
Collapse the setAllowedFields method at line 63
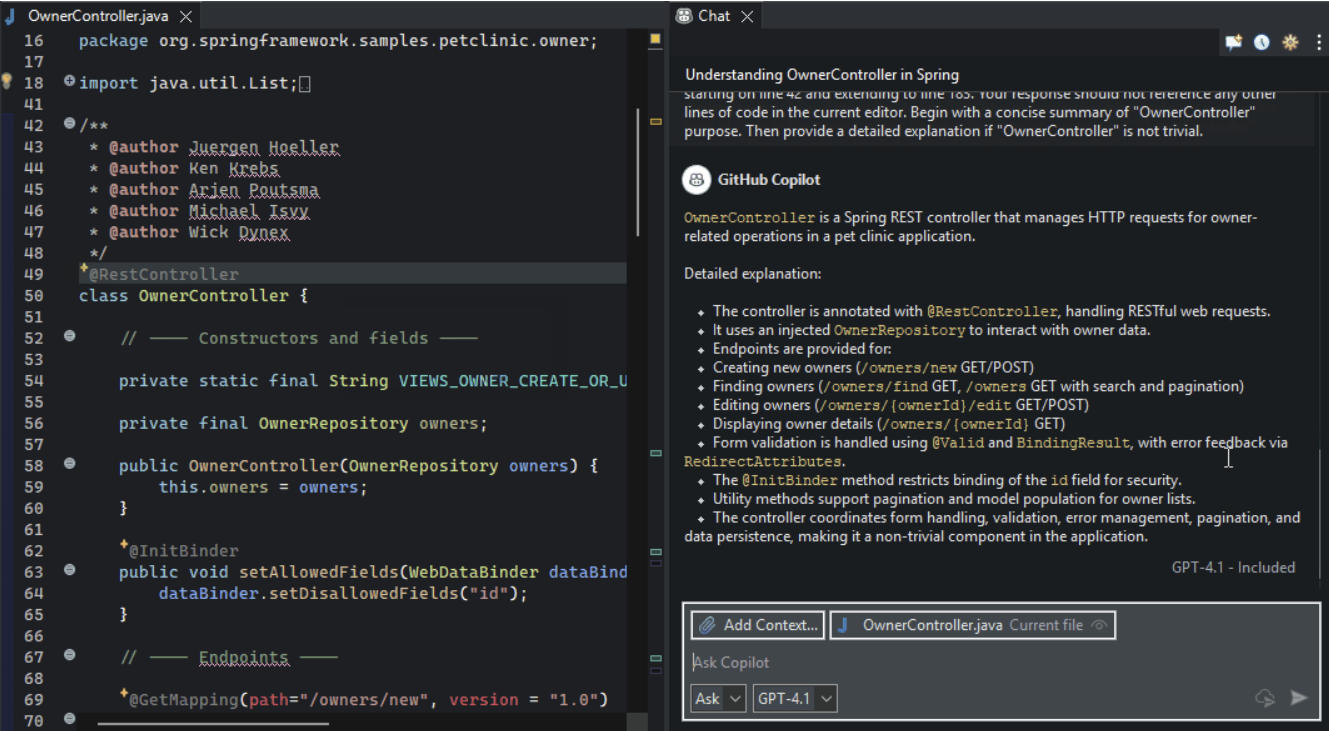(x=69, y=570)
